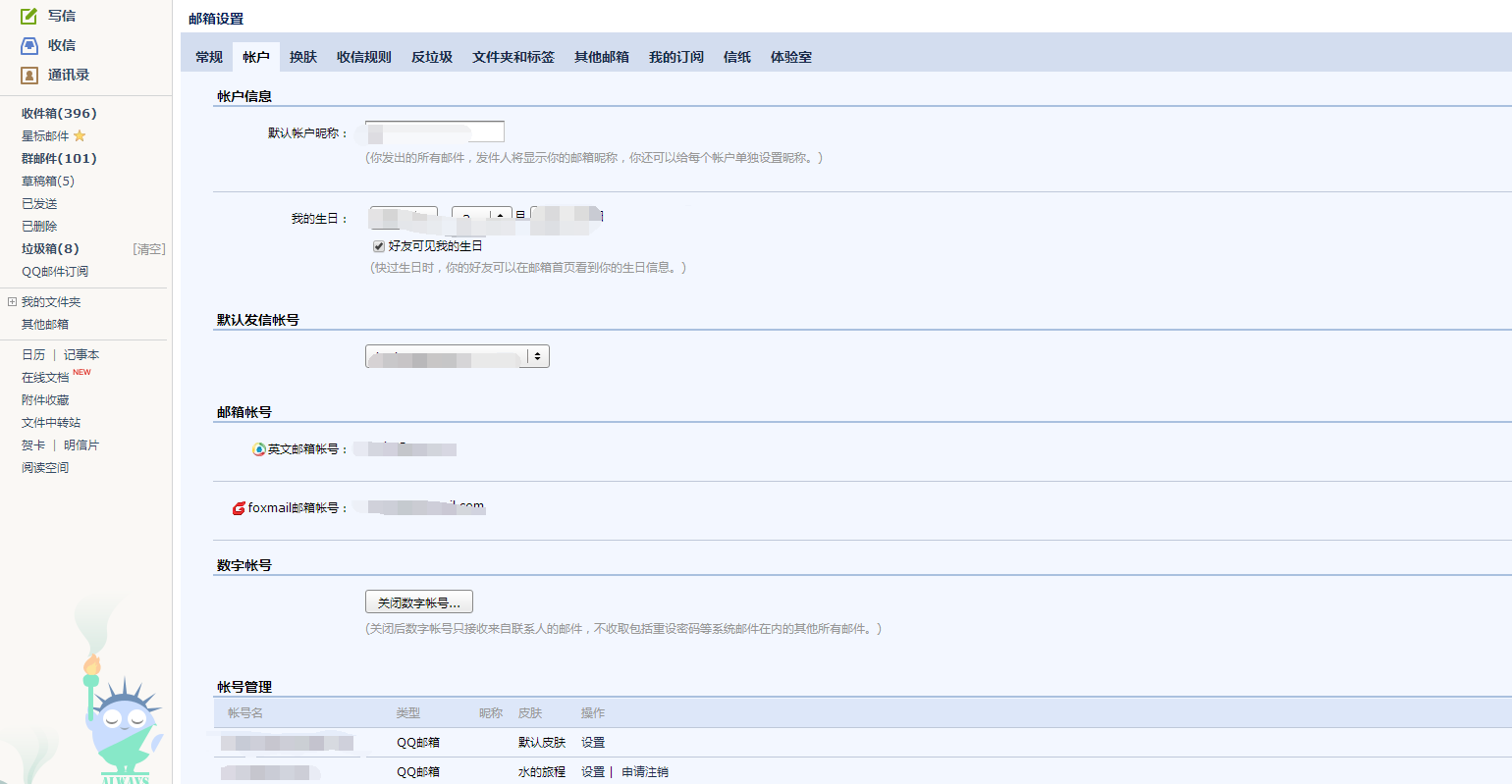Click the 收信 mail-check icon

pos(28,44)
